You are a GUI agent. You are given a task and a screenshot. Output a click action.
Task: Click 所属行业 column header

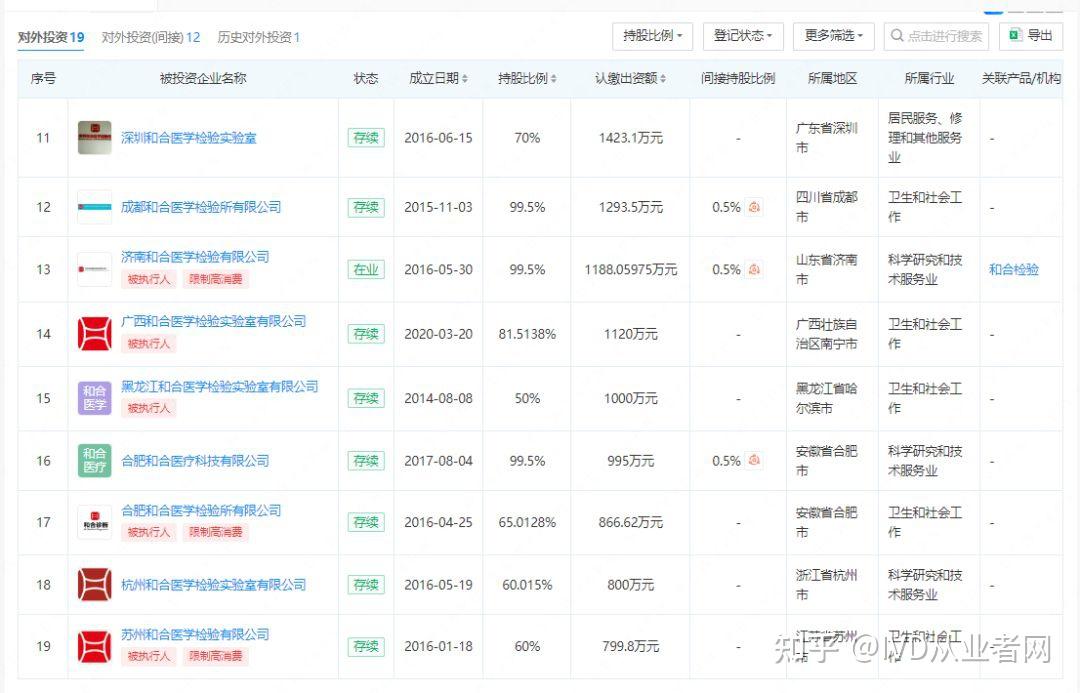(928, 79)
